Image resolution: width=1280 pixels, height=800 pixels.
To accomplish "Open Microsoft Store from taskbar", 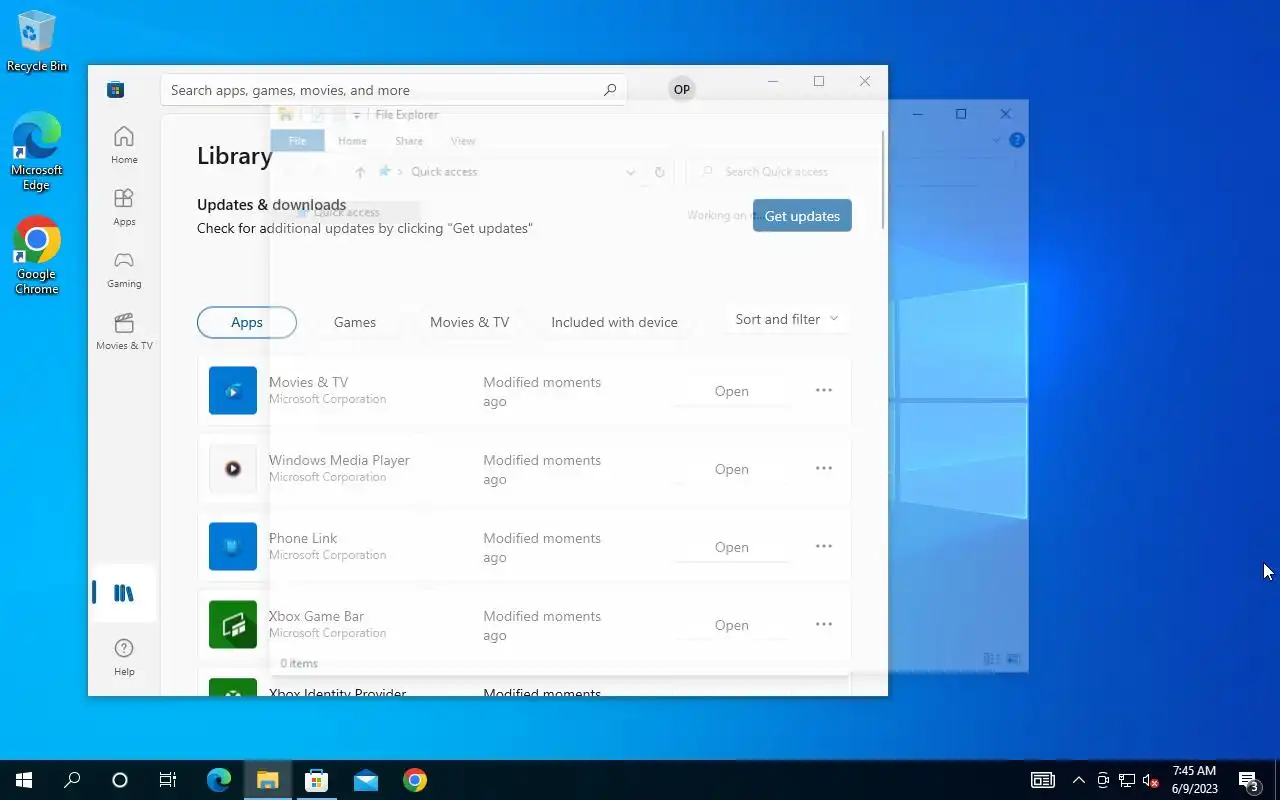I will click(317, 780).
